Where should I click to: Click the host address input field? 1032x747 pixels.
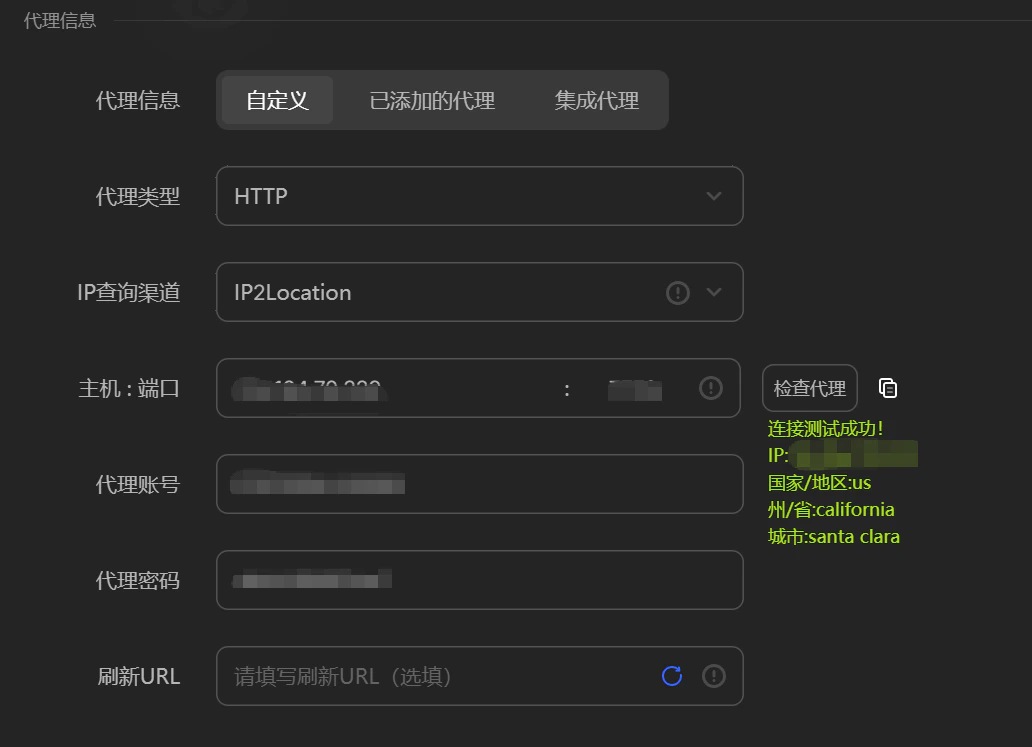[380, 388]
